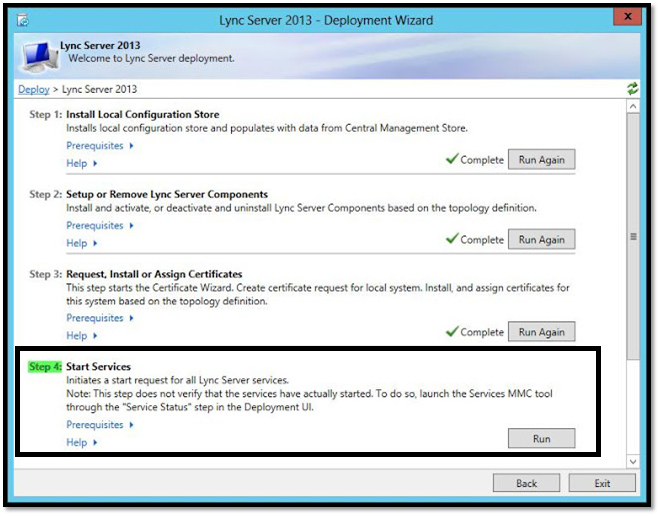Screen dimensions: 660x516
Task: Click the 'Setup or Remove Lync Server Components' heading
Action: pyautogui.click(x=167, y=194)
